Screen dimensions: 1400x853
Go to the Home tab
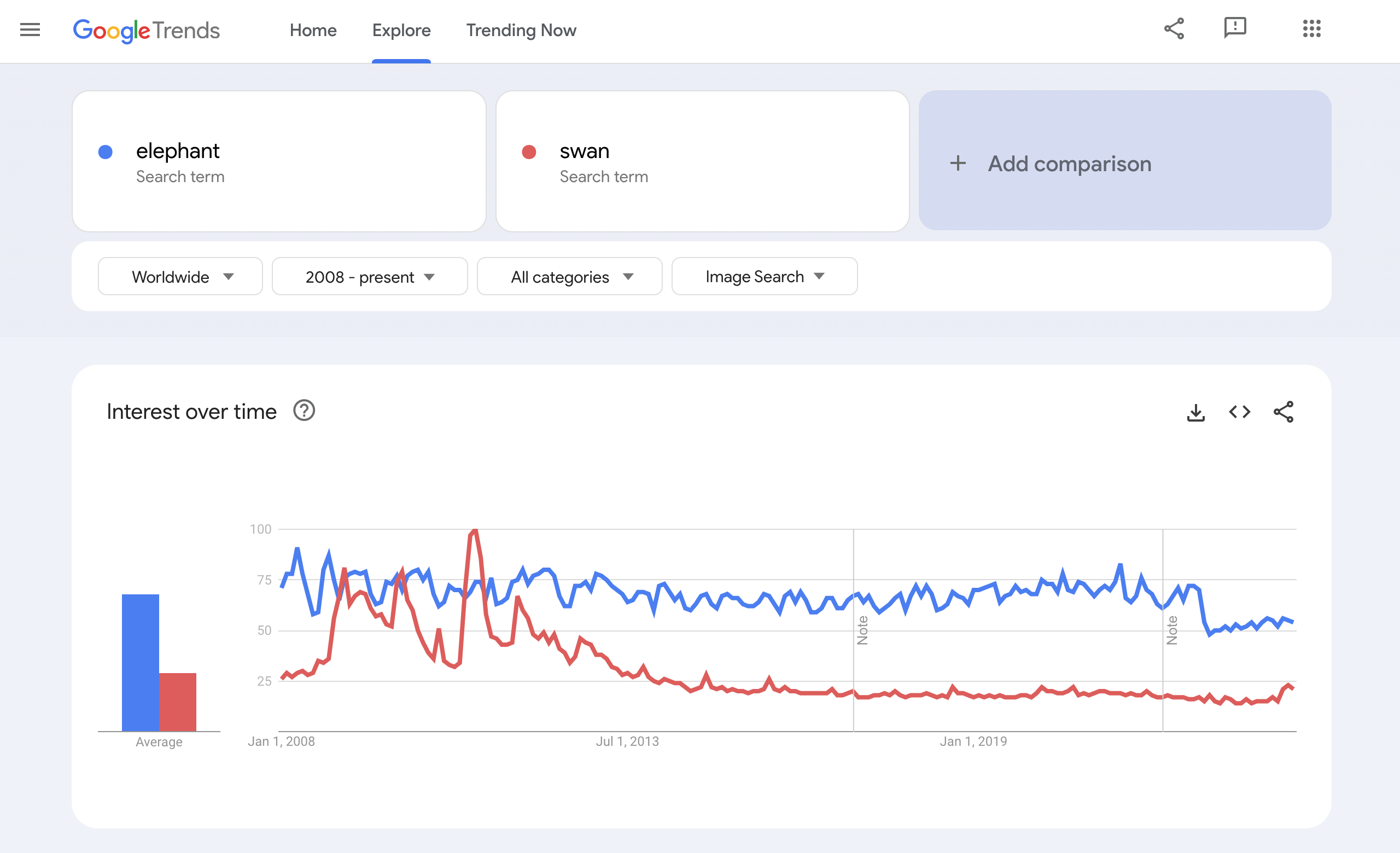(313, 30)
